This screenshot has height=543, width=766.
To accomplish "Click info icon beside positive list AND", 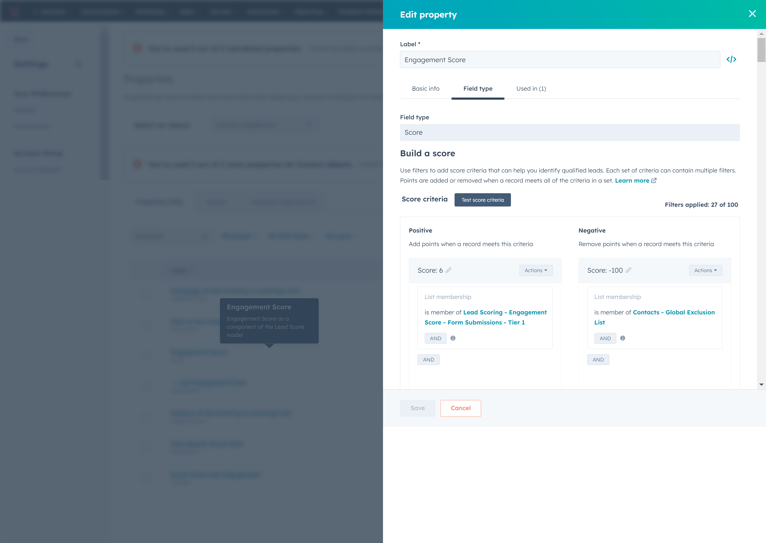I will tap(453, 338).
